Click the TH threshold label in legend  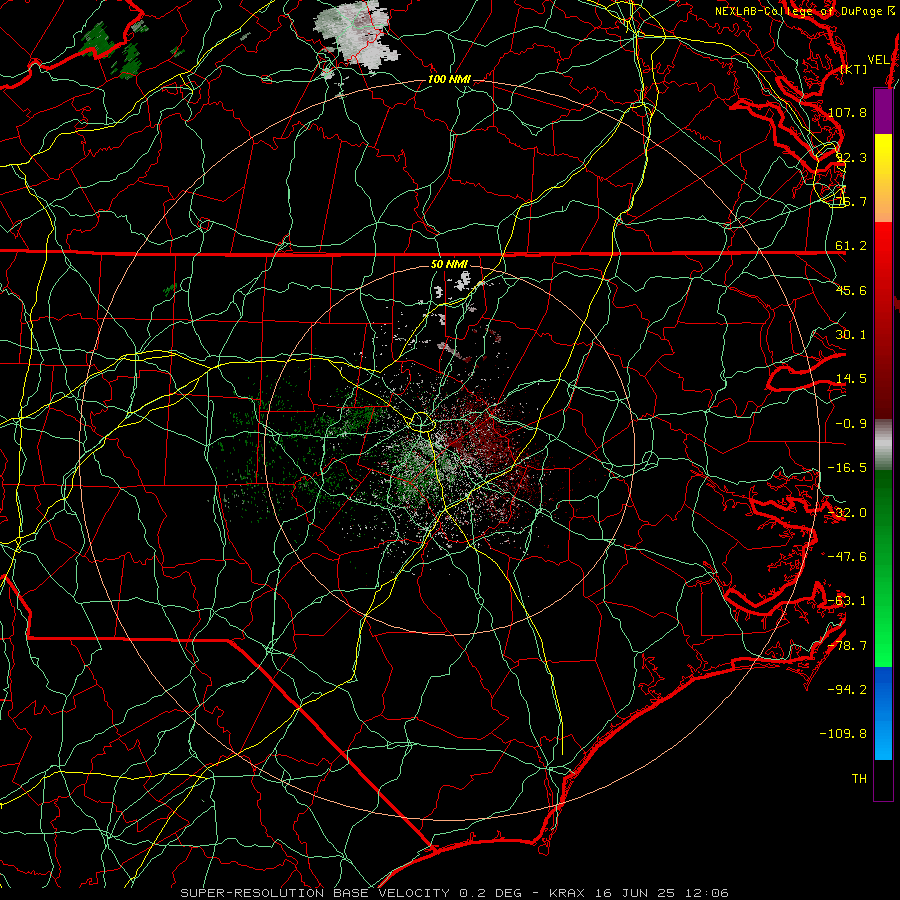[859, 778]
